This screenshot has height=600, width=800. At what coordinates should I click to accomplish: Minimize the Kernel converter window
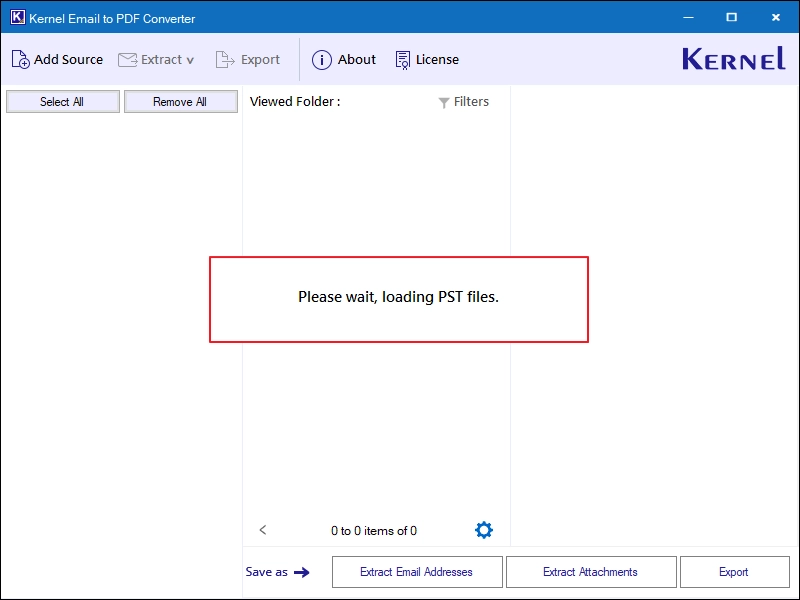(688, 17)
